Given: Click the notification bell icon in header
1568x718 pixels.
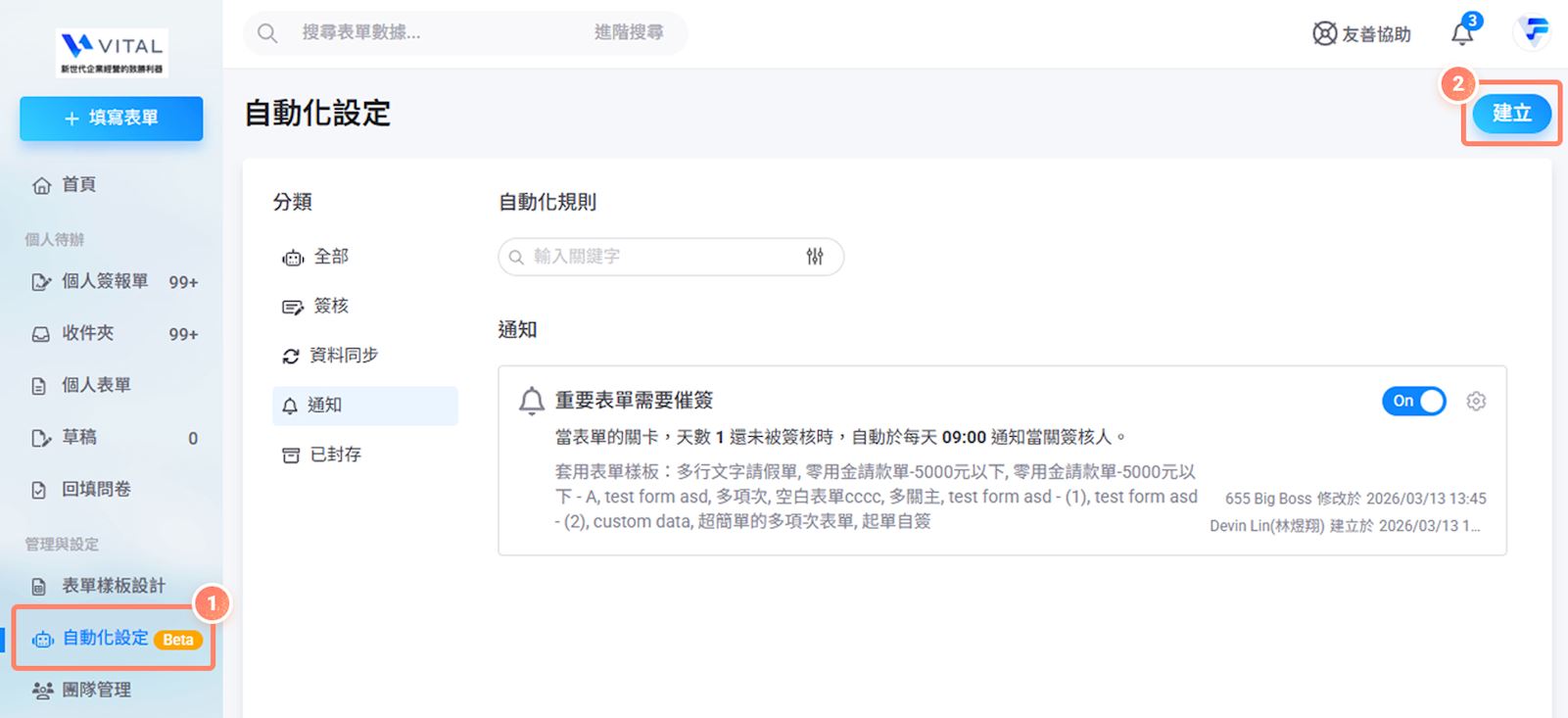Looking at the screenshot, I should [1461, 33].
